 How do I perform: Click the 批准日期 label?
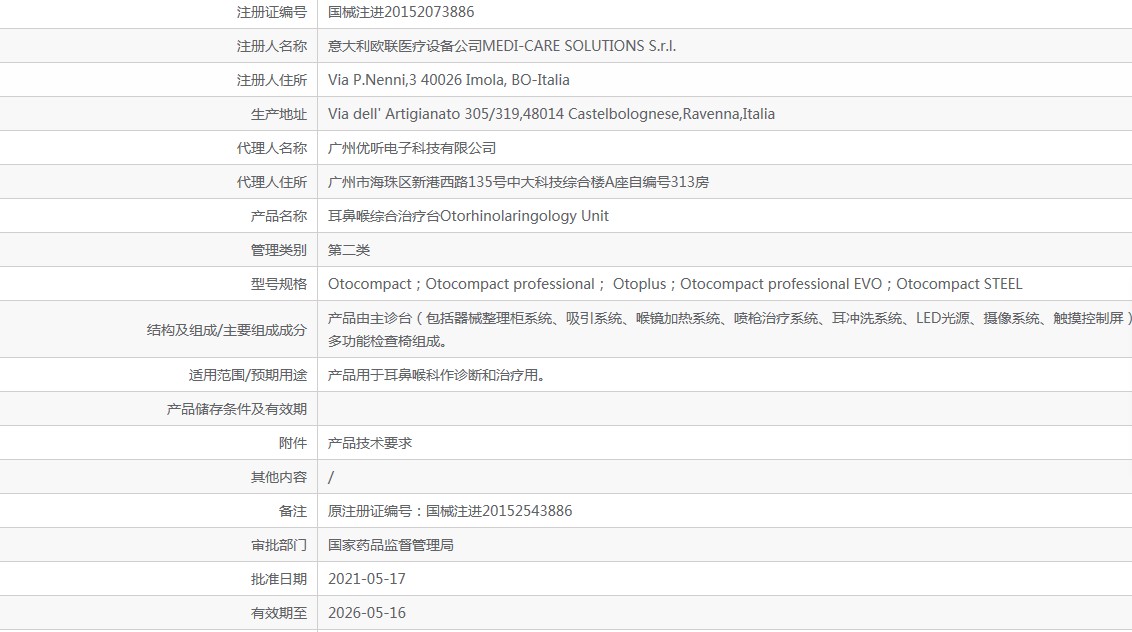point(279,579)
